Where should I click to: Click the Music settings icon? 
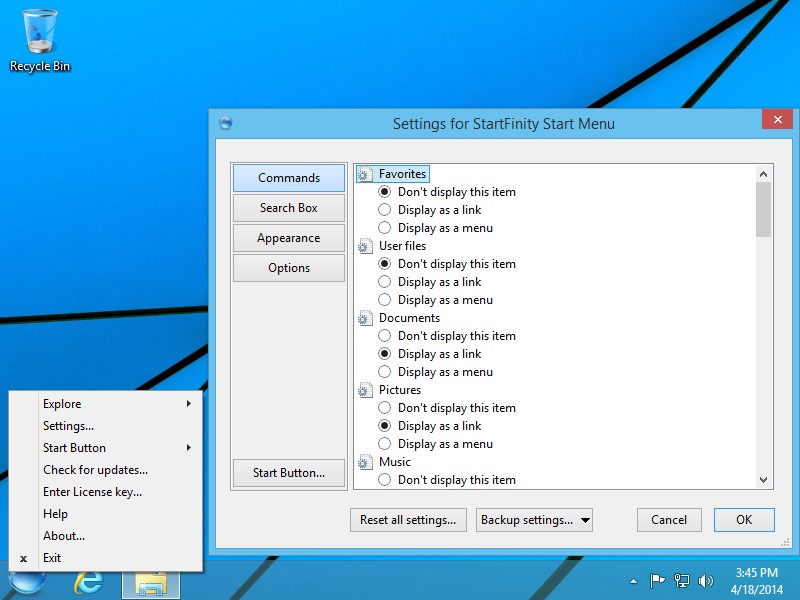365,462
